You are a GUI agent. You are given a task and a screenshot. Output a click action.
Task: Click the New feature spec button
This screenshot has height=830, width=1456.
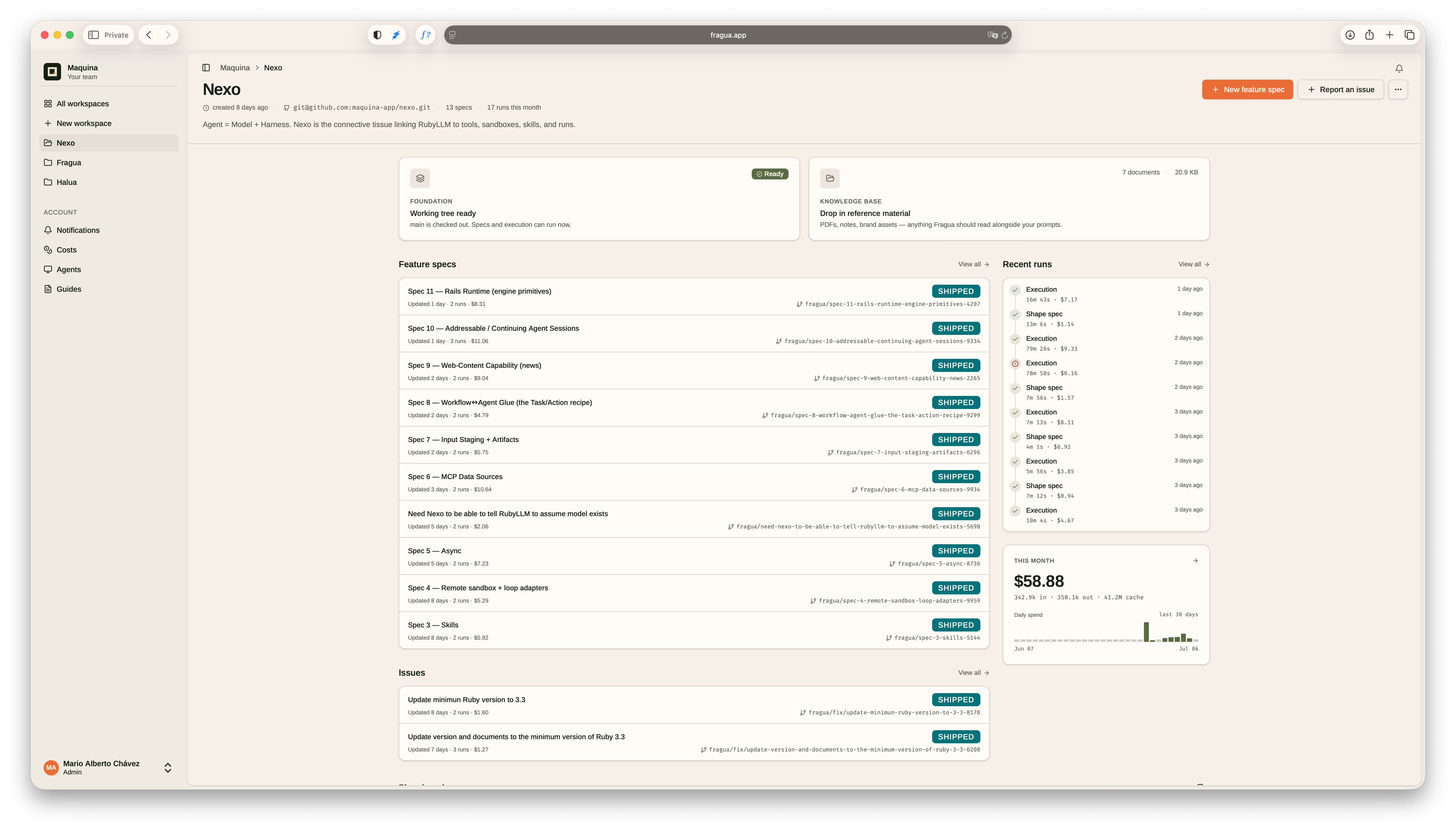coord(1247,89)
